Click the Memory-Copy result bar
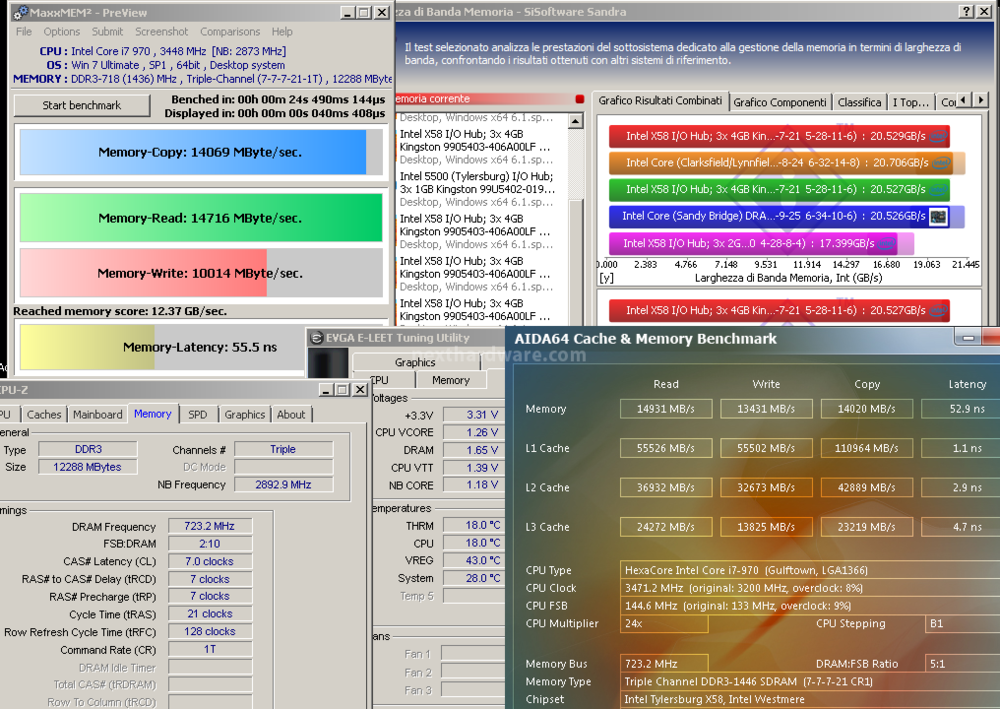 pyautogui.click(x=201, y=152)
